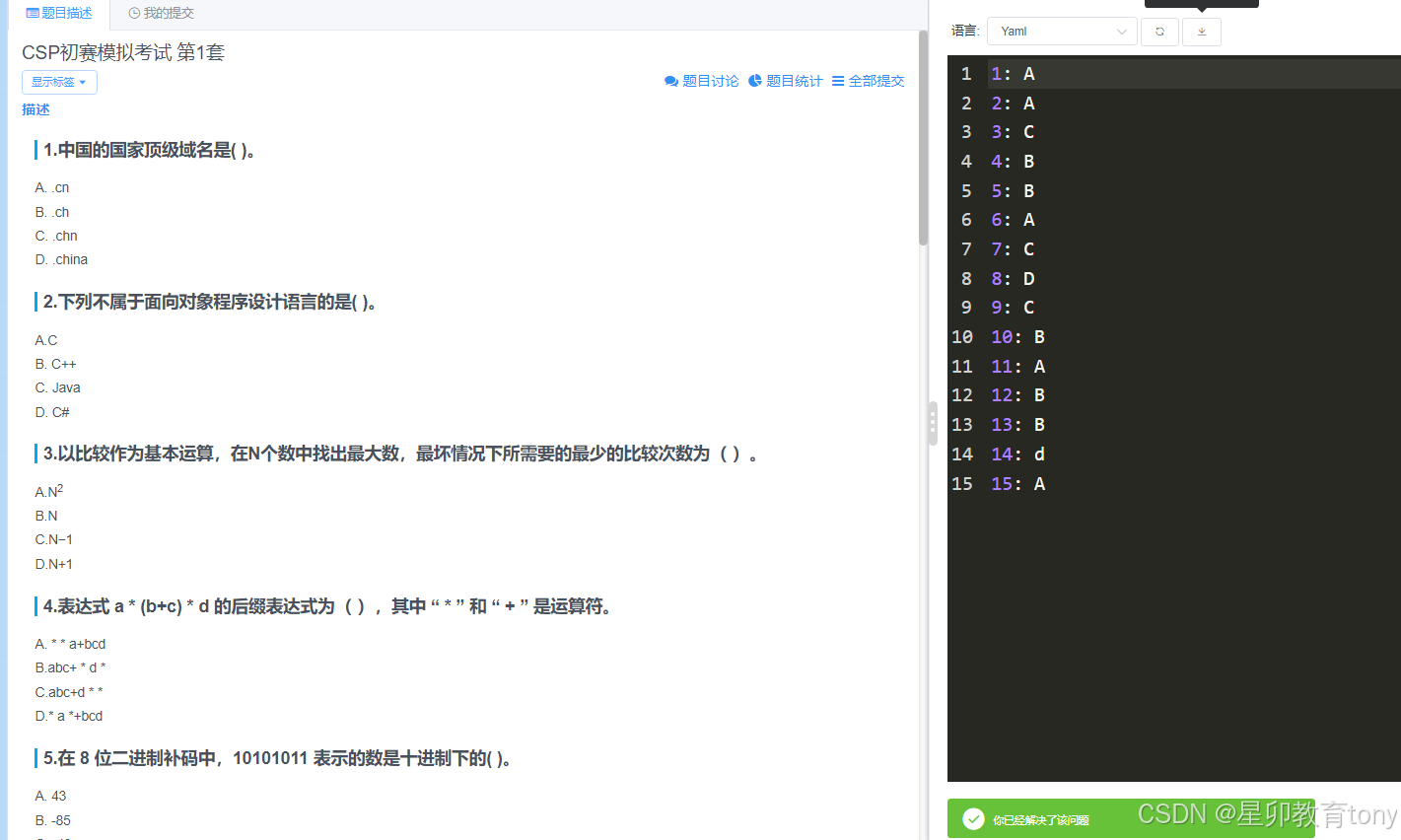
Task: Click the problem panel vertical scrollbar
Action: [x=923, y=138]
